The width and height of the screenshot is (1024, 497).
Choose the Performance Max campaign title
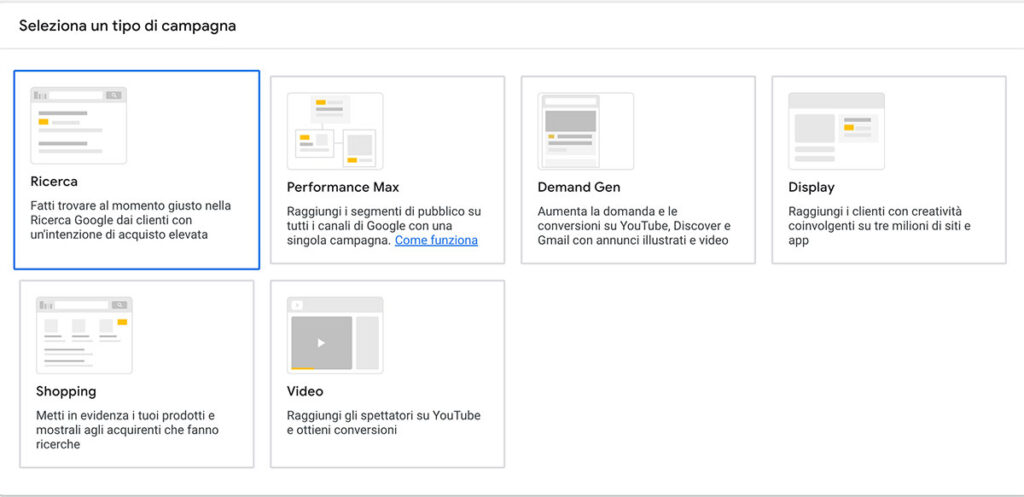(343, 187)
